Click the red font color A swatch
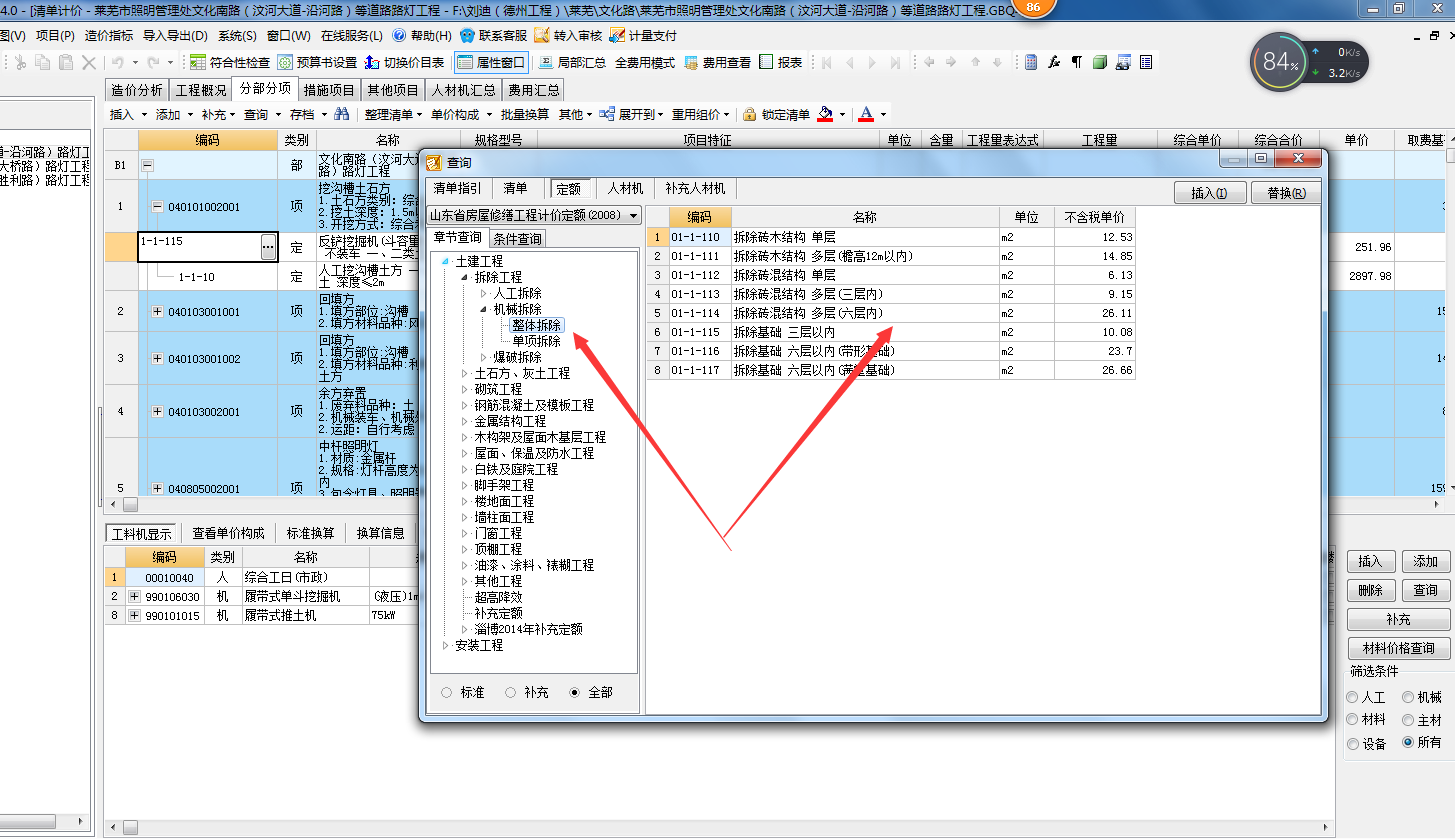1455x839 pixels. (866, 114)
